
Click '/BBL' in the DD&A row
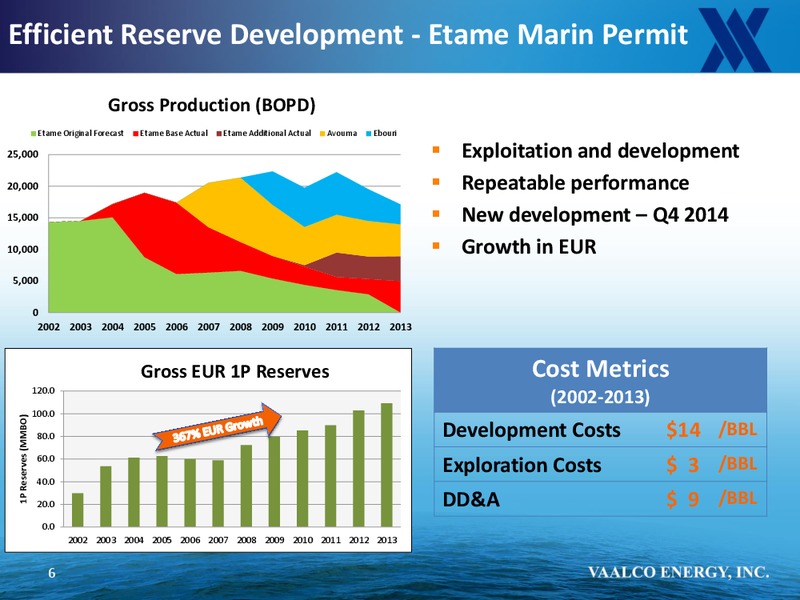[738, 498]
